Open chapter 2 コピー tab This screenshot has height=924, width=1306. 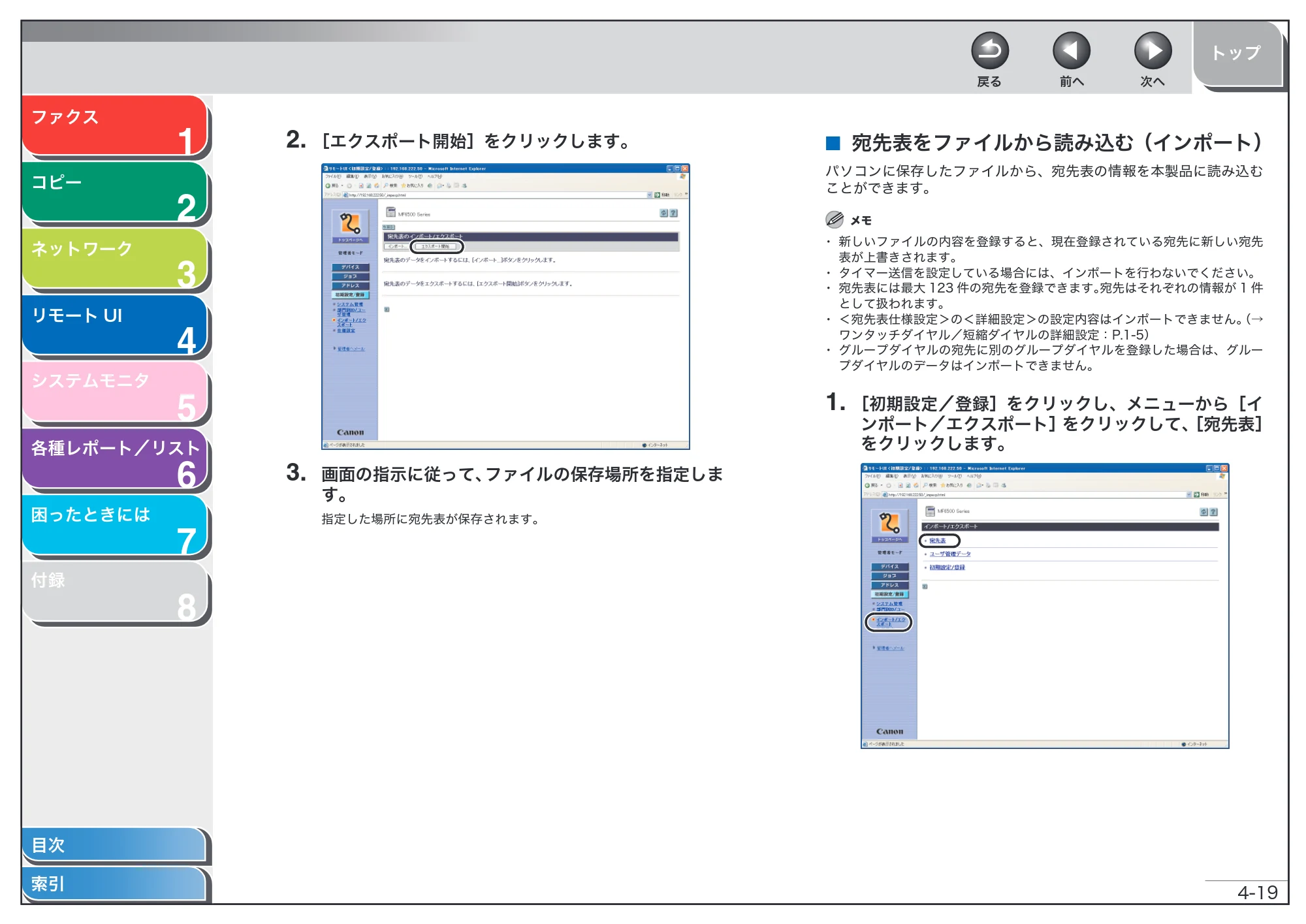[115, 192]
